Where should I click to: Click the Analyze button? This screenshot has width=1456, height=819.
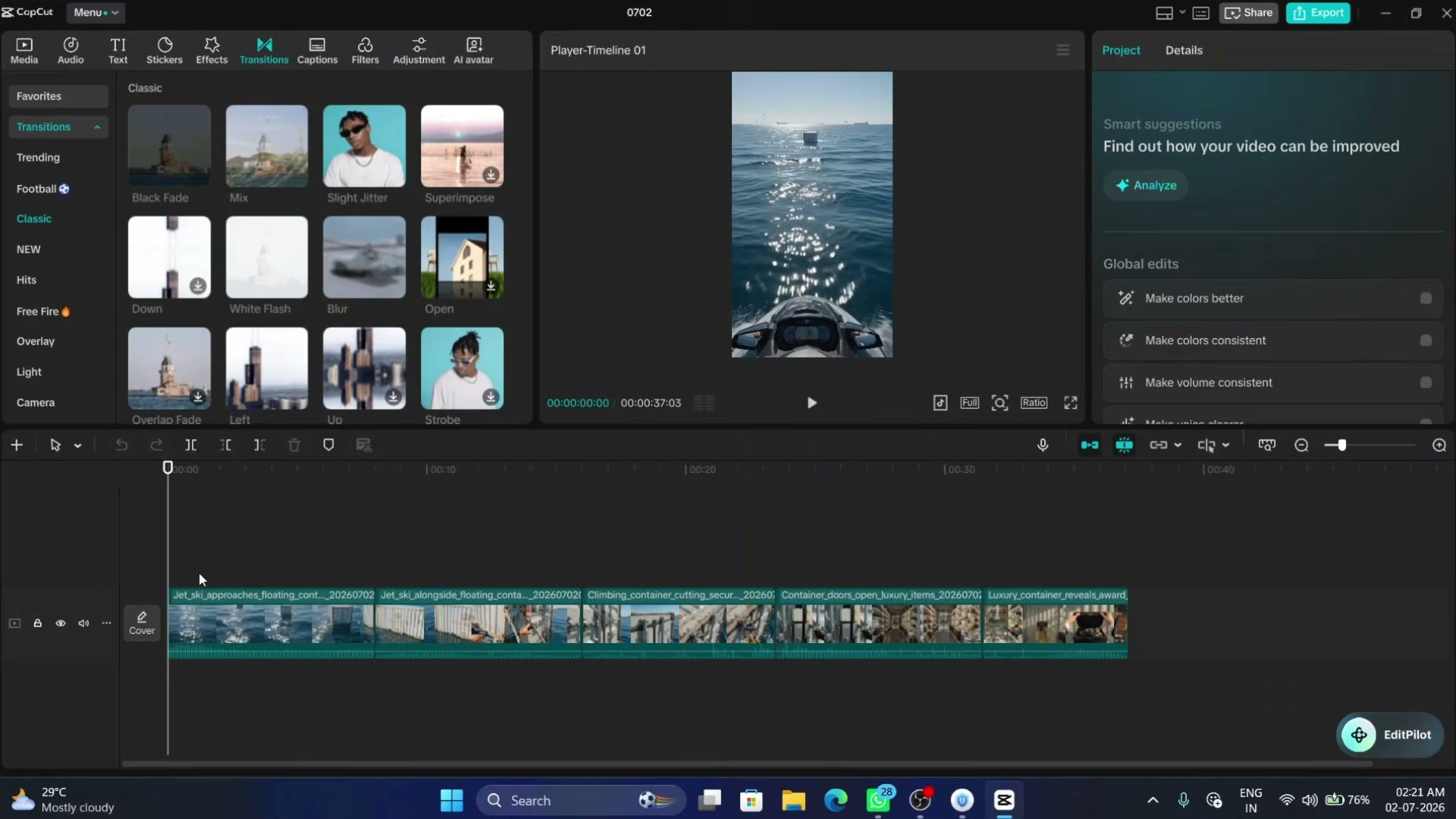[x=1146, y=185]
